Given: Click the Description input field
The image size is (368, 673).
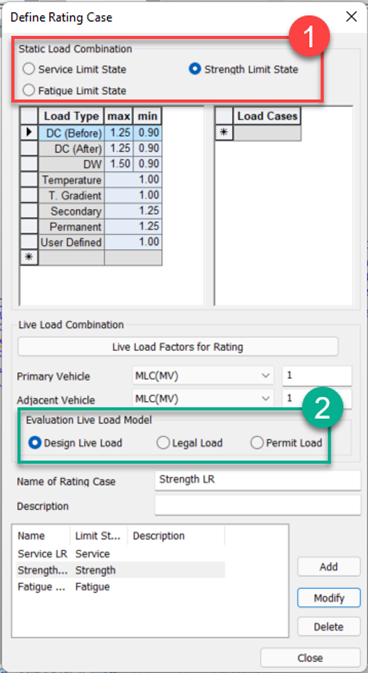Looking at the screenshot, I should pyautogui.click(x=258, y=505).
